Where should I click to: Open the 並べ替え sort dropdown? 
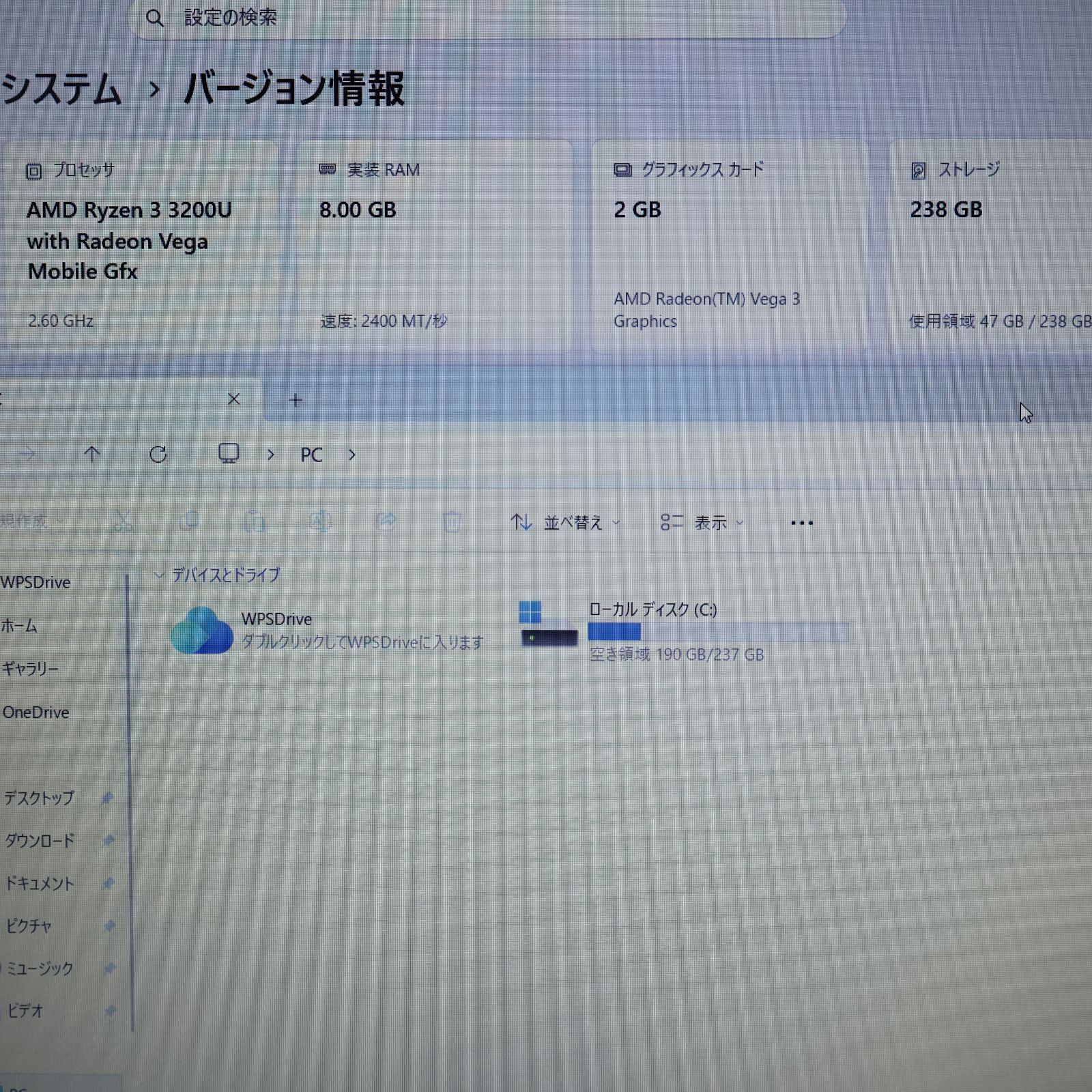click(566, 523)
